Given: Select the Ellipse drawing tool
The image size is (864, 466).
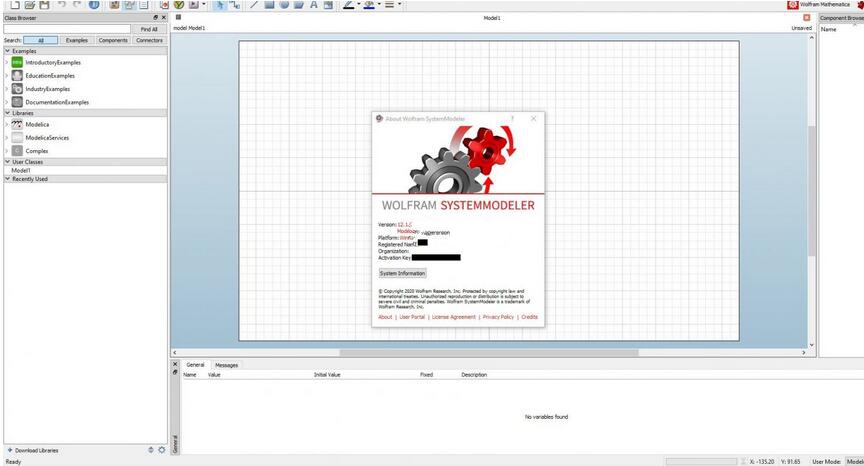Looking at the screenshot, I should point(284,4).
